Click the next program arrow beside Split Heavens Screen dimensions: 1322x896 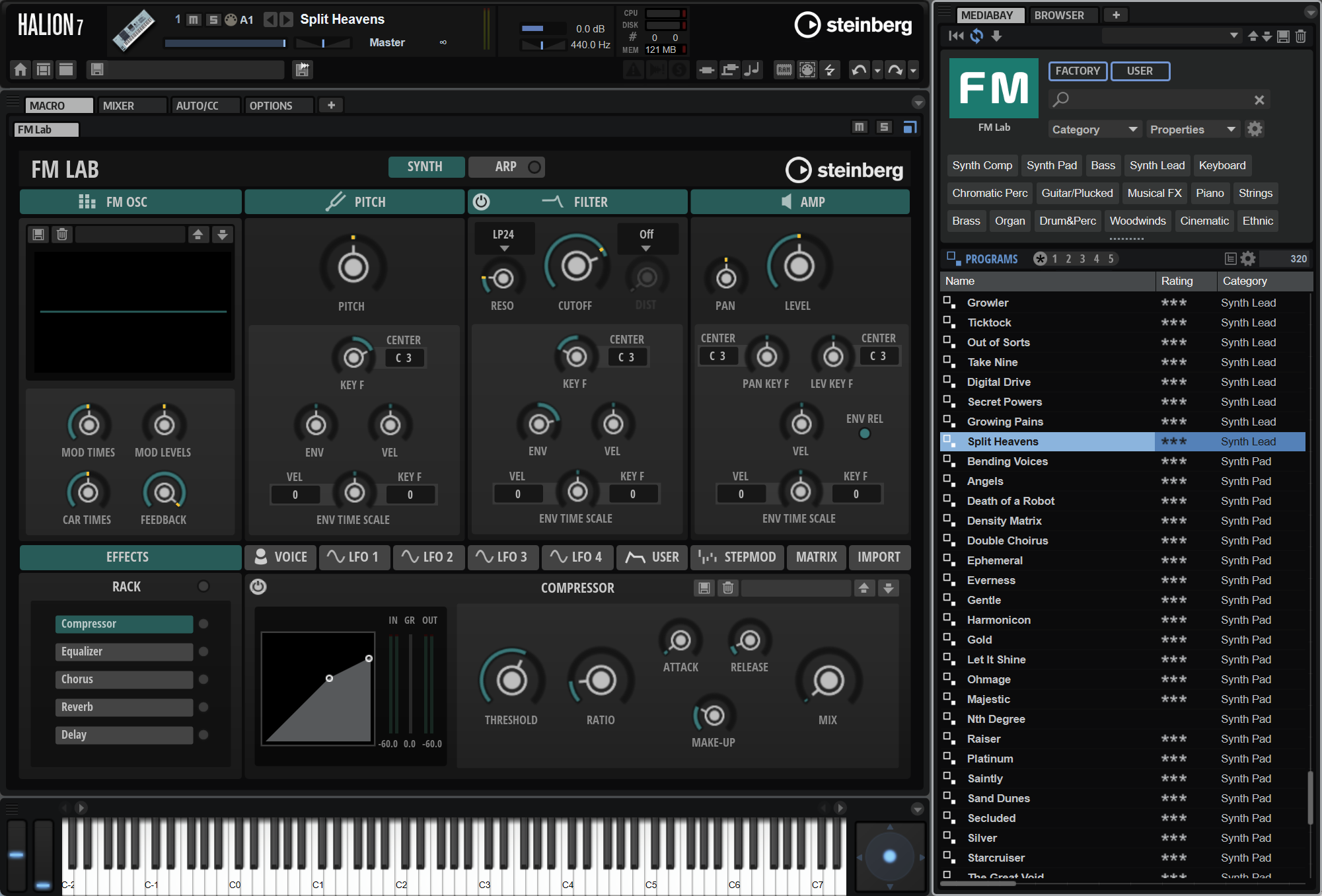(x=286, y=19)
